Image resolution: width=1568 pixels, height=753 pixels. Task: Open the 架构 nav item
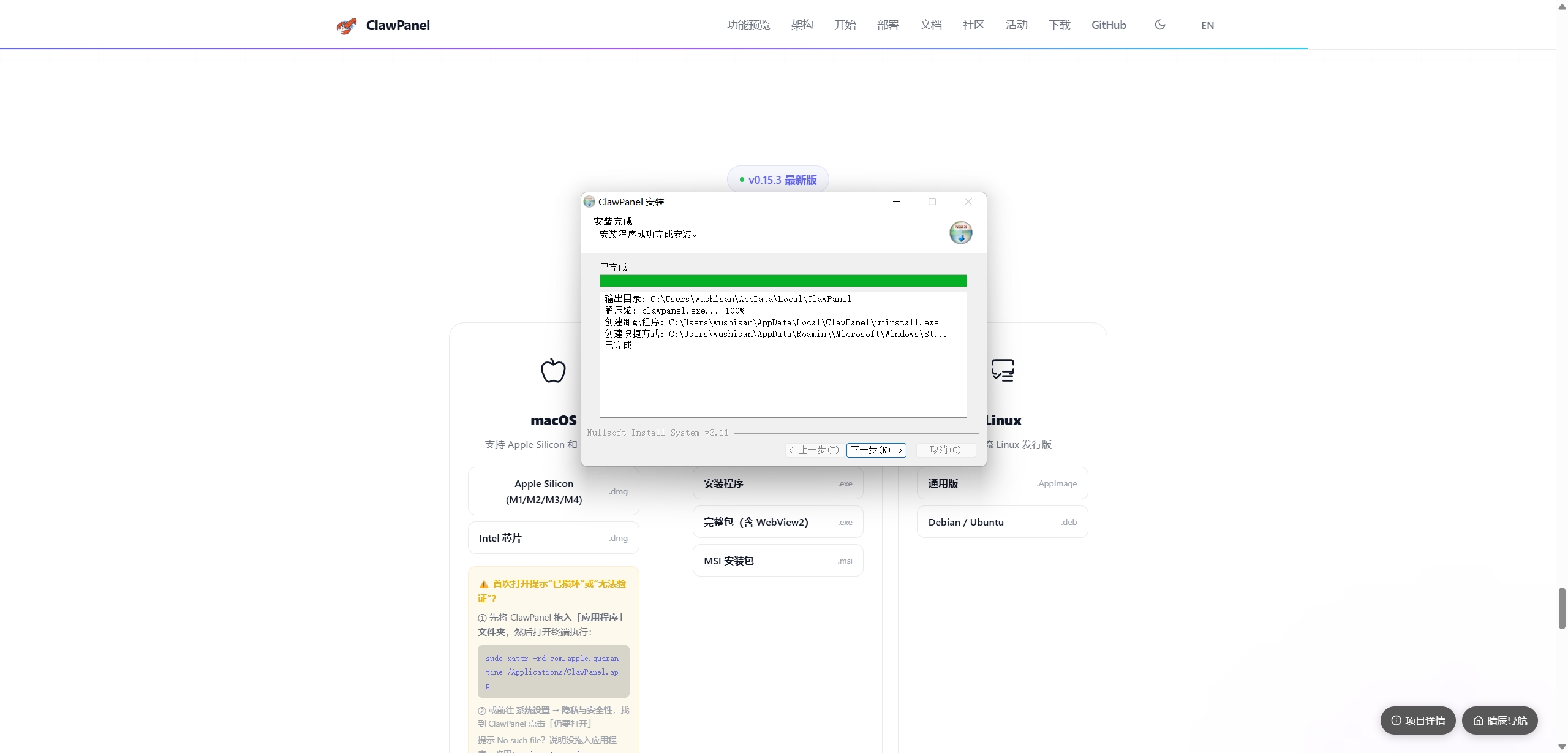pos(802,25)
